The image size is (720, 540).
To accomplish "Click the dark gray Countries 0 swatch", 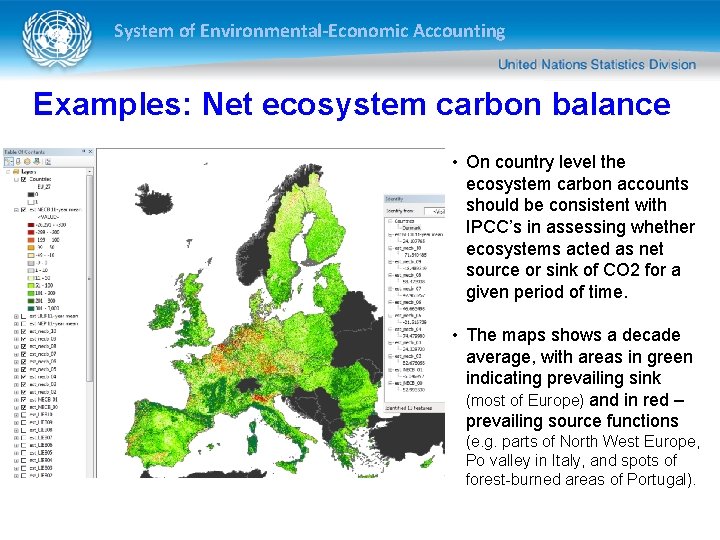I will coord(31,195).
